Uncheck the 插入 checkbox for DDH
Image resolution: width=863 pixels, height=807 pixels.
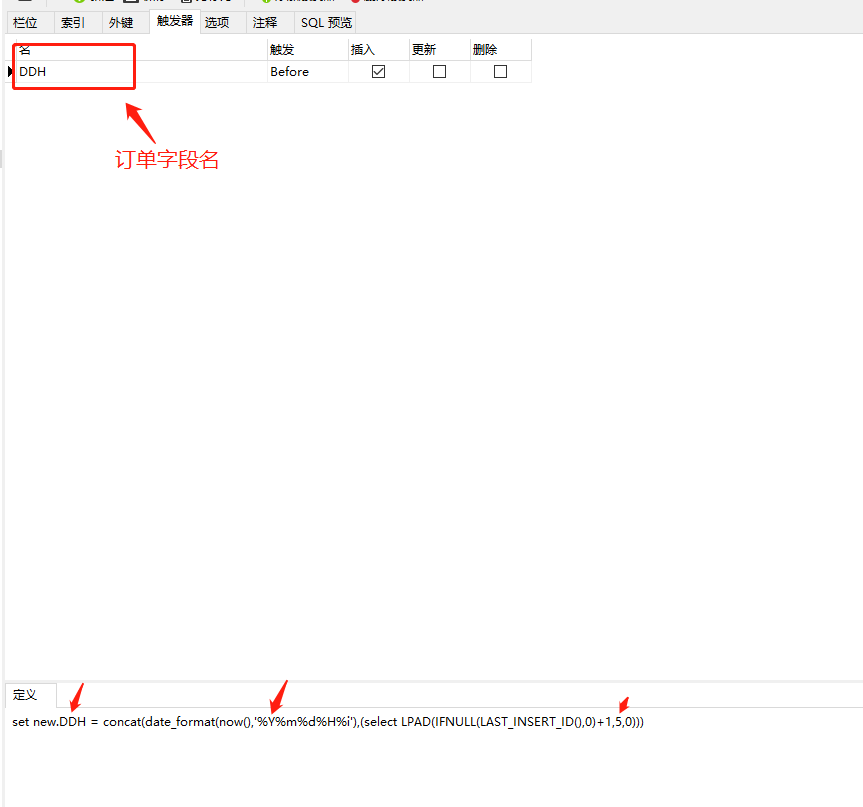(x=378, y=72)
